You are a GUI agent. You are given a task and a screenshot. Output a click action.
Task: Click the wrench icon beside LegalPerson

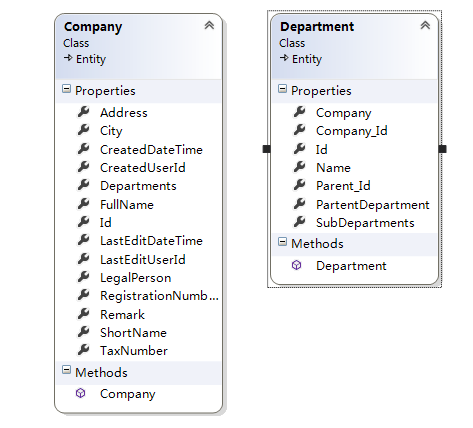pyautogui.click(x=83, y=277)
